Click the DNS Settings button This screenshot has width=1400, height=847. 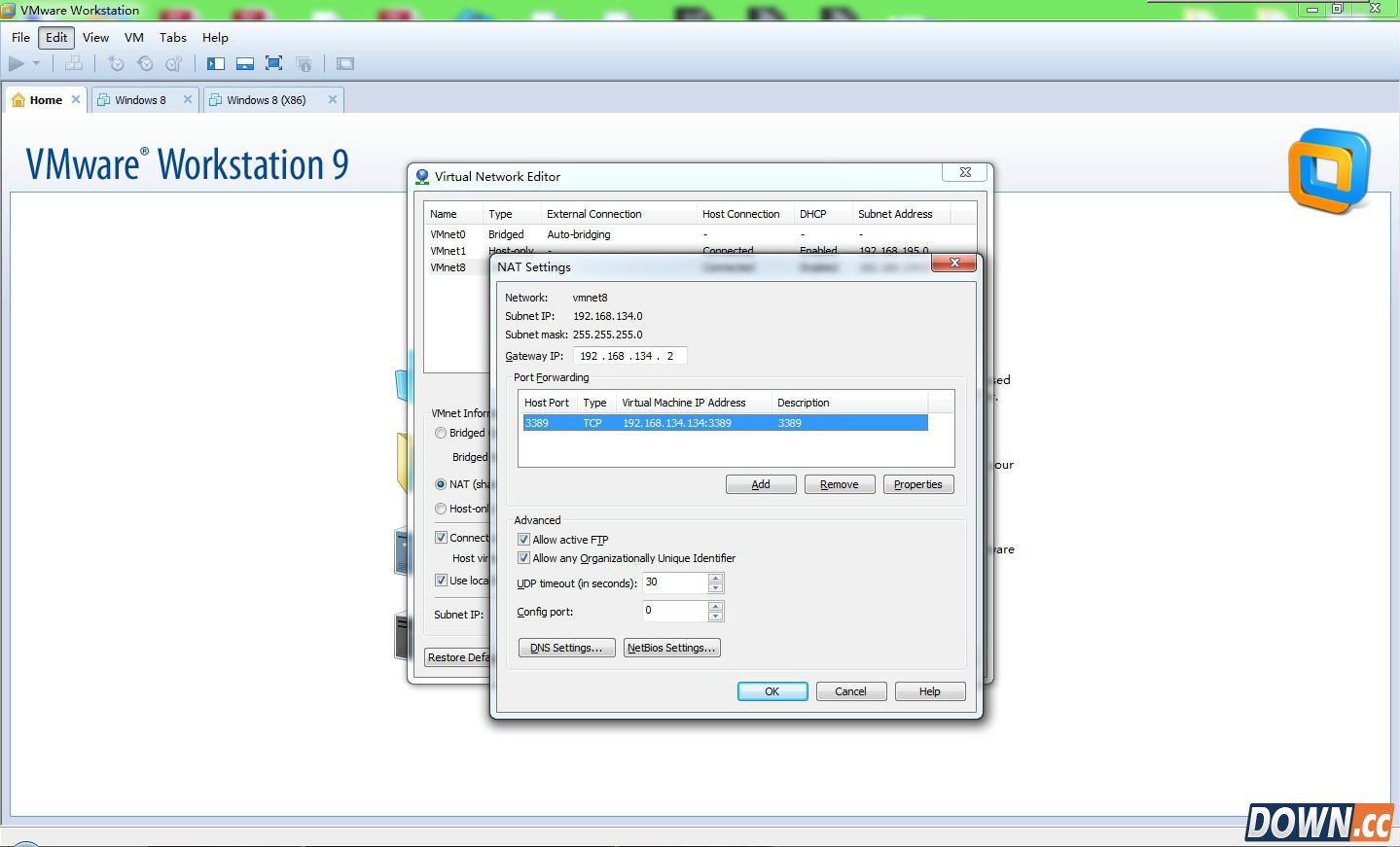tap(565, 649)
